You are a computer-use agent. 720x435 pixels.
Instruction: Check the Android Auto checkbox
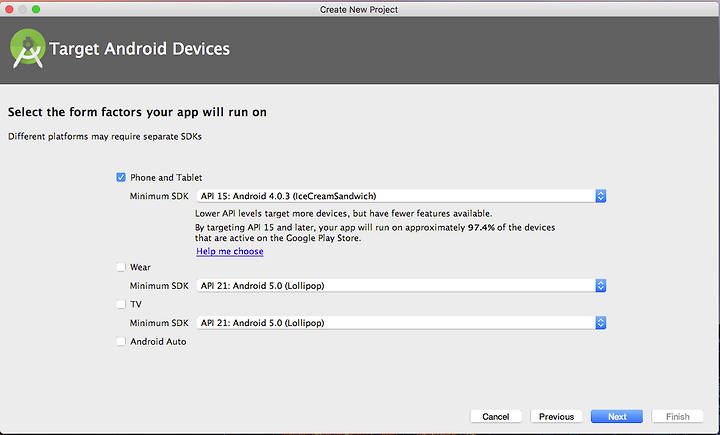121,341
